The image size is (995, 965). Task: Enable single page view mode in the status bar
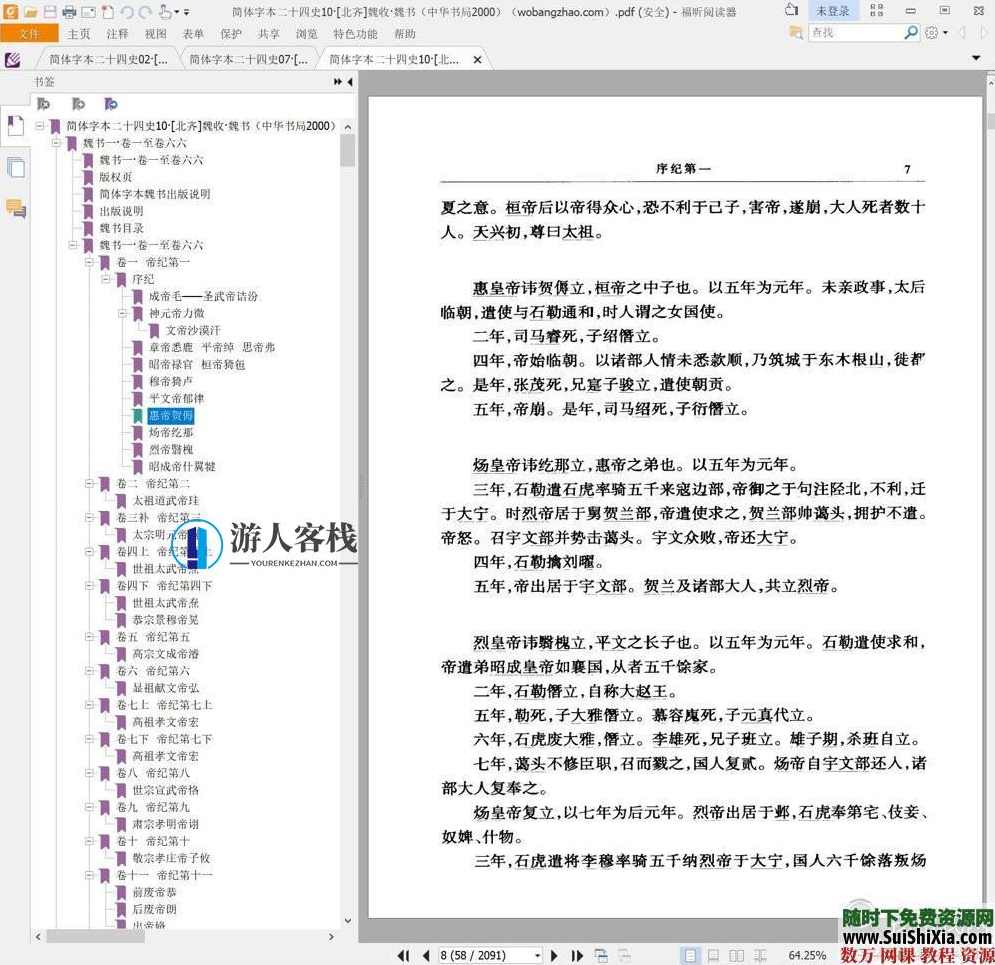(690, 955)
